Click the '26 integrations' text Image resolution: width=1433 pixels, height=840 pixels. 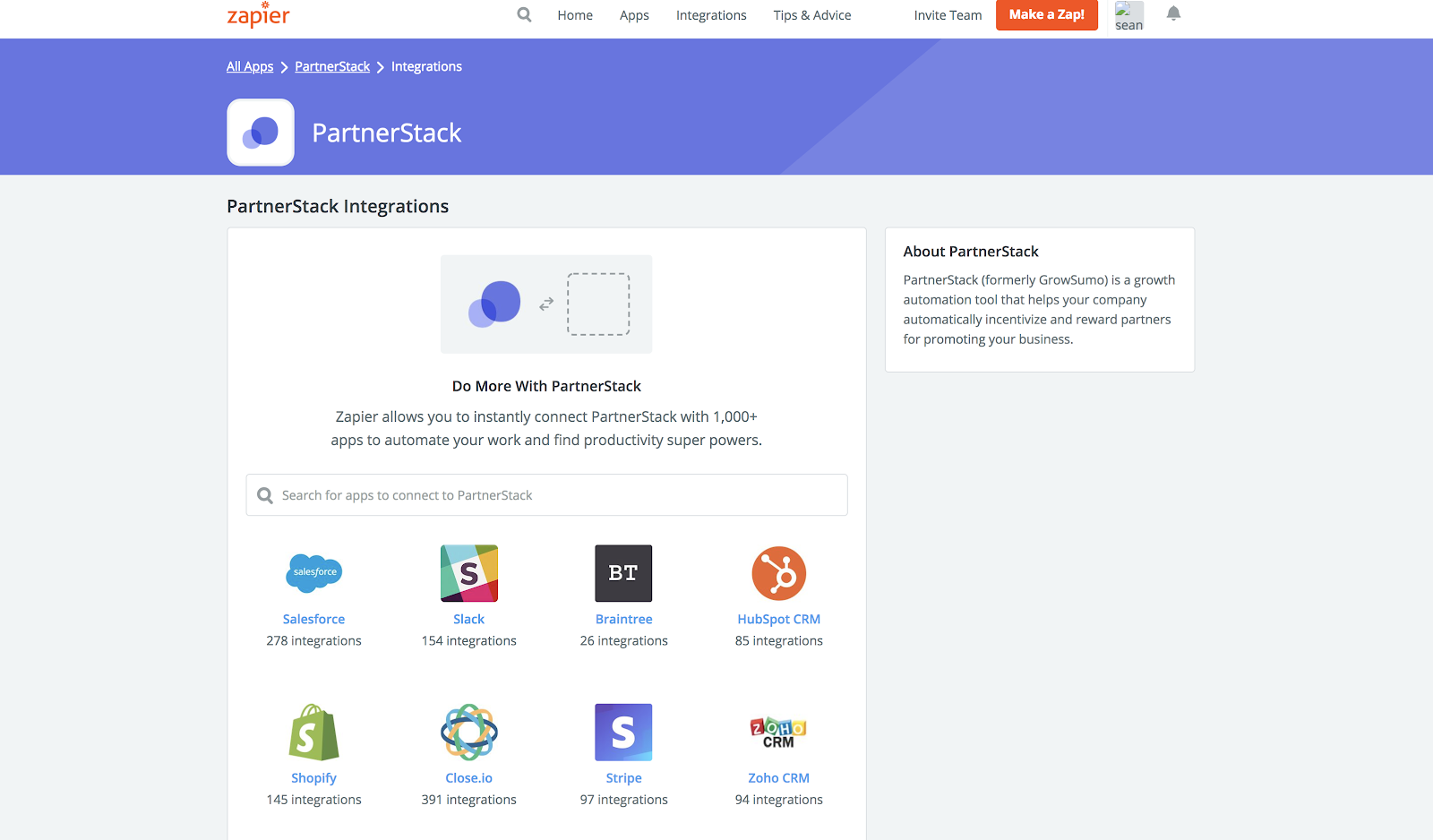pyautogui.click(x=624, y=640)
